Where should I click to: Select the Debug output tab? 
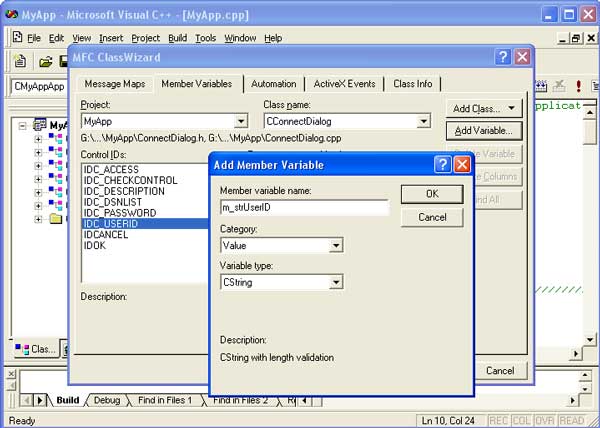click(x=107, y=400)
